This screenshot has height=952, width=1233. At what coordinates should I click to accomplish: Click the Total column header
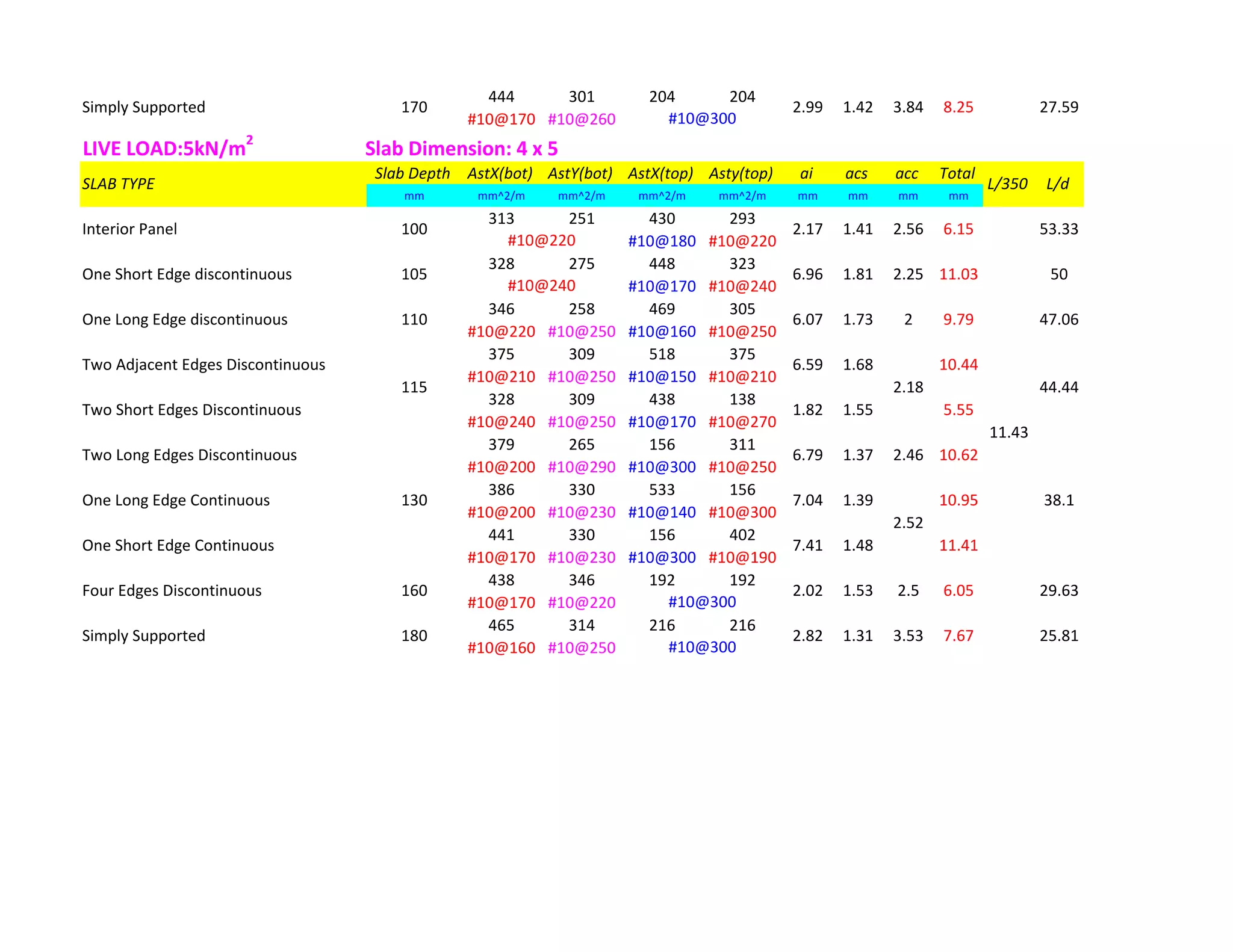pyautogui.click(x=957, y=174)
